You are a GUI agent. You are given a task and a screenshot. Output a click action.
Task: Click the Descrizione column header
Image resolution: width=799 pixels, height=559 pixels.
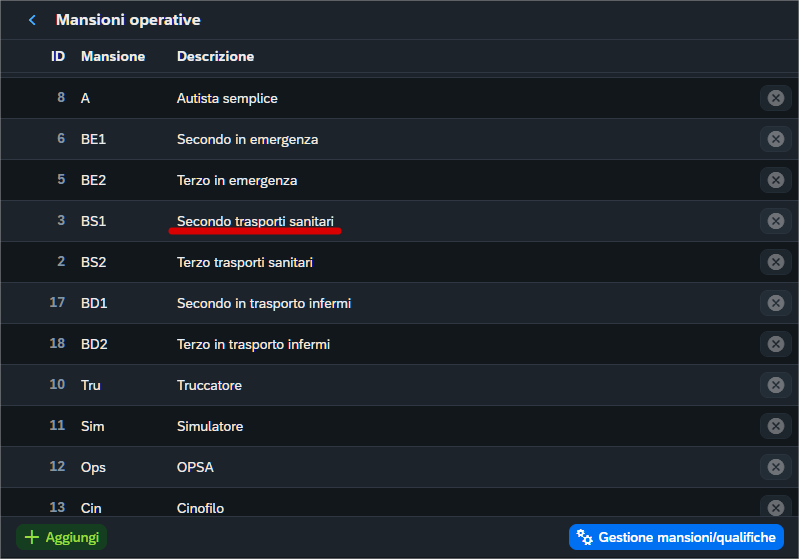point(215,56)
